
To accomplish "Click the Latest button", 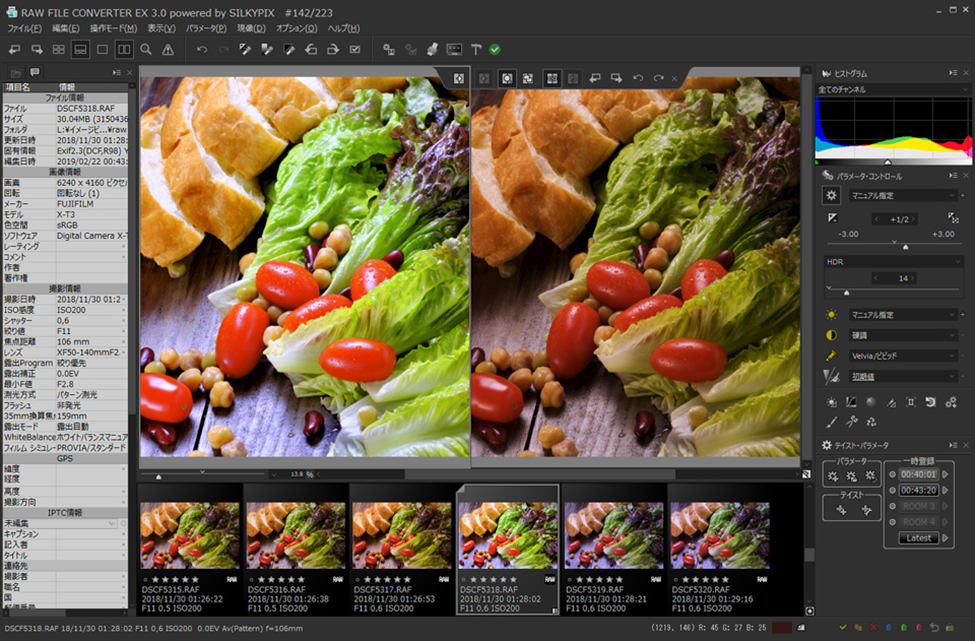I will tap(918, 538).
